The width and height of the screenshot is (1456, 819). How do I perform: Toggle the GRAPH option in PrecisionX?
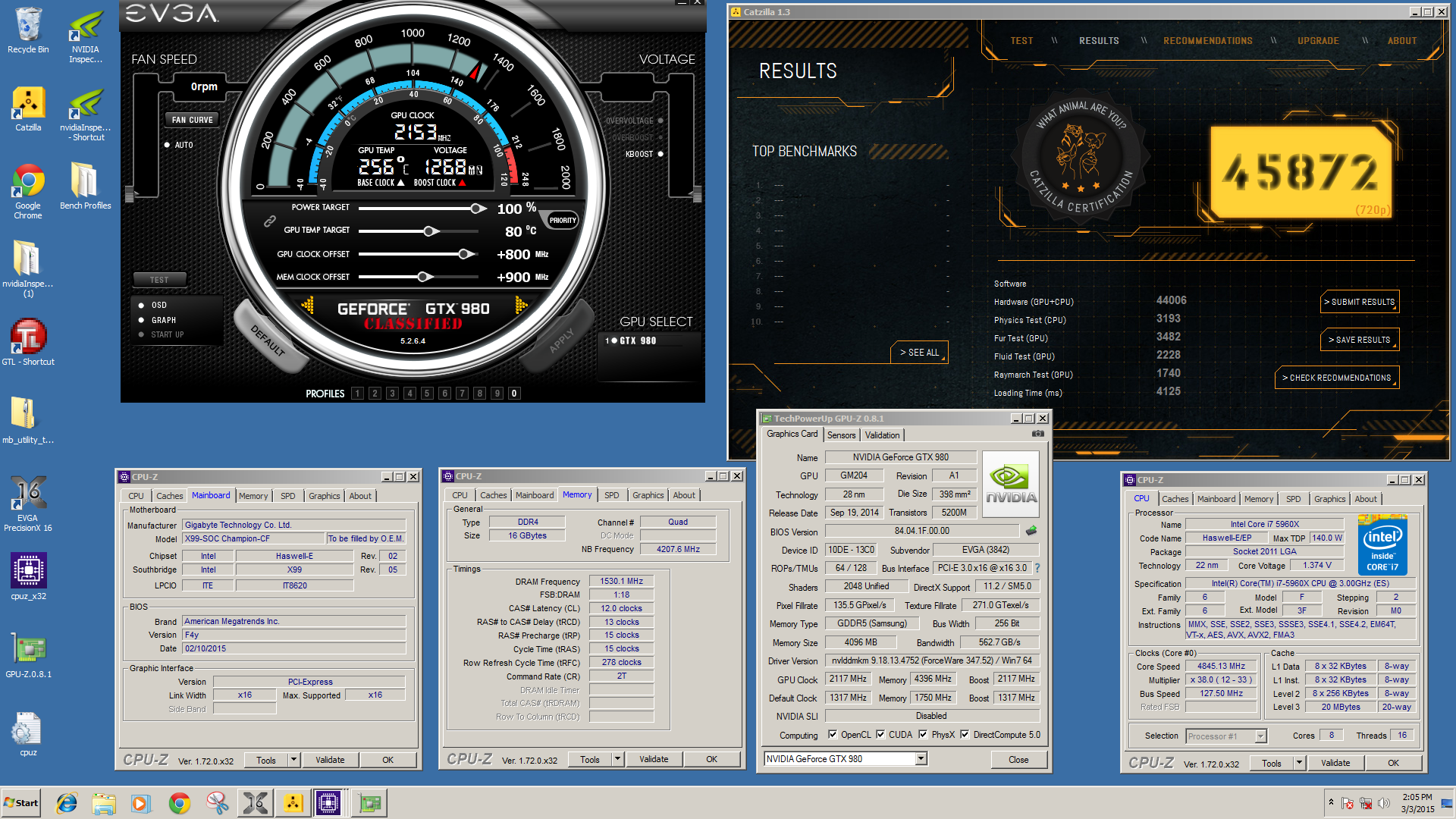coord(141,320)
